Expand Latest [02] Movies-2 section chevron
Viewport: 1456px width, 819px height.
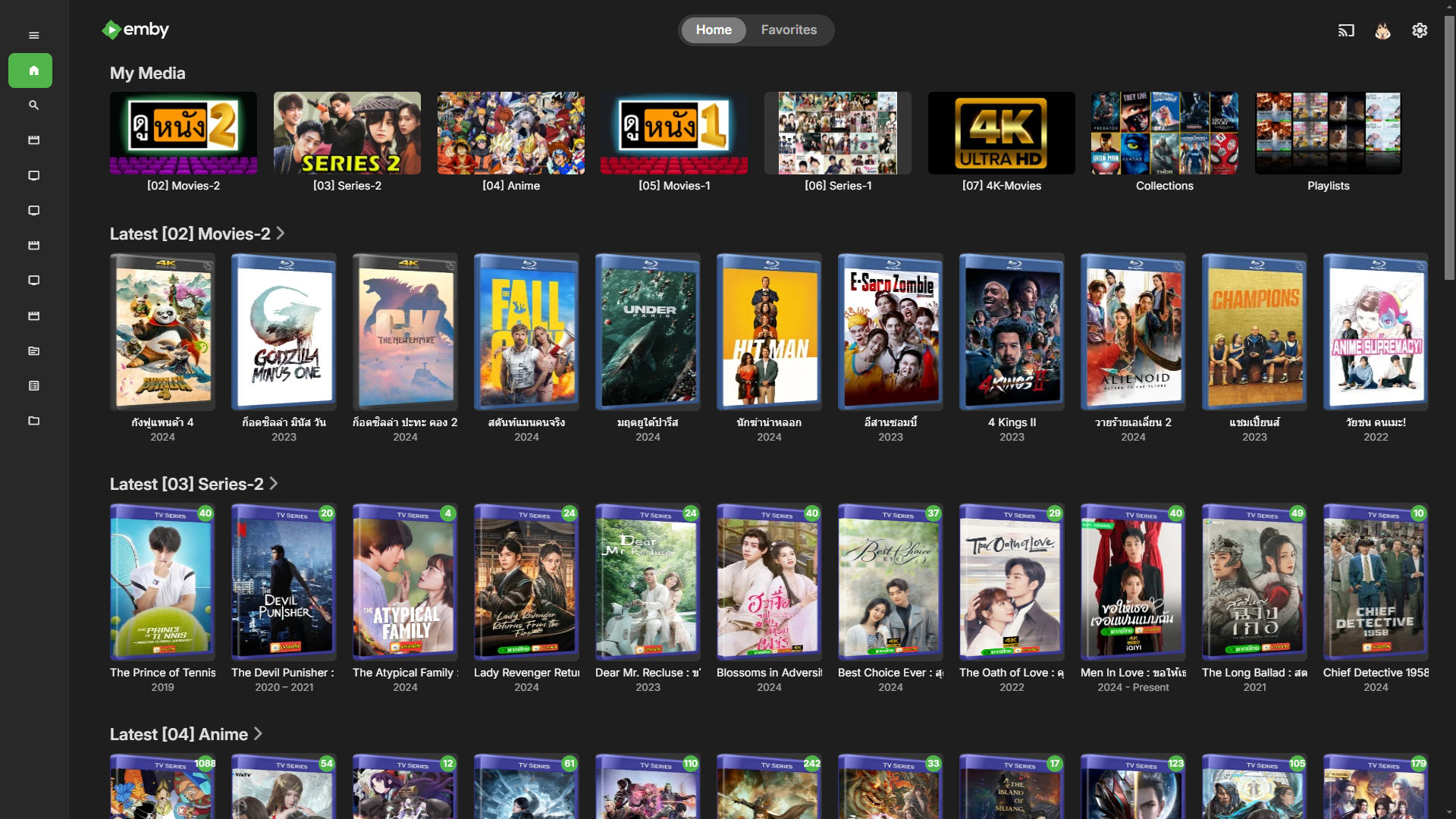(x=281, y=234)
